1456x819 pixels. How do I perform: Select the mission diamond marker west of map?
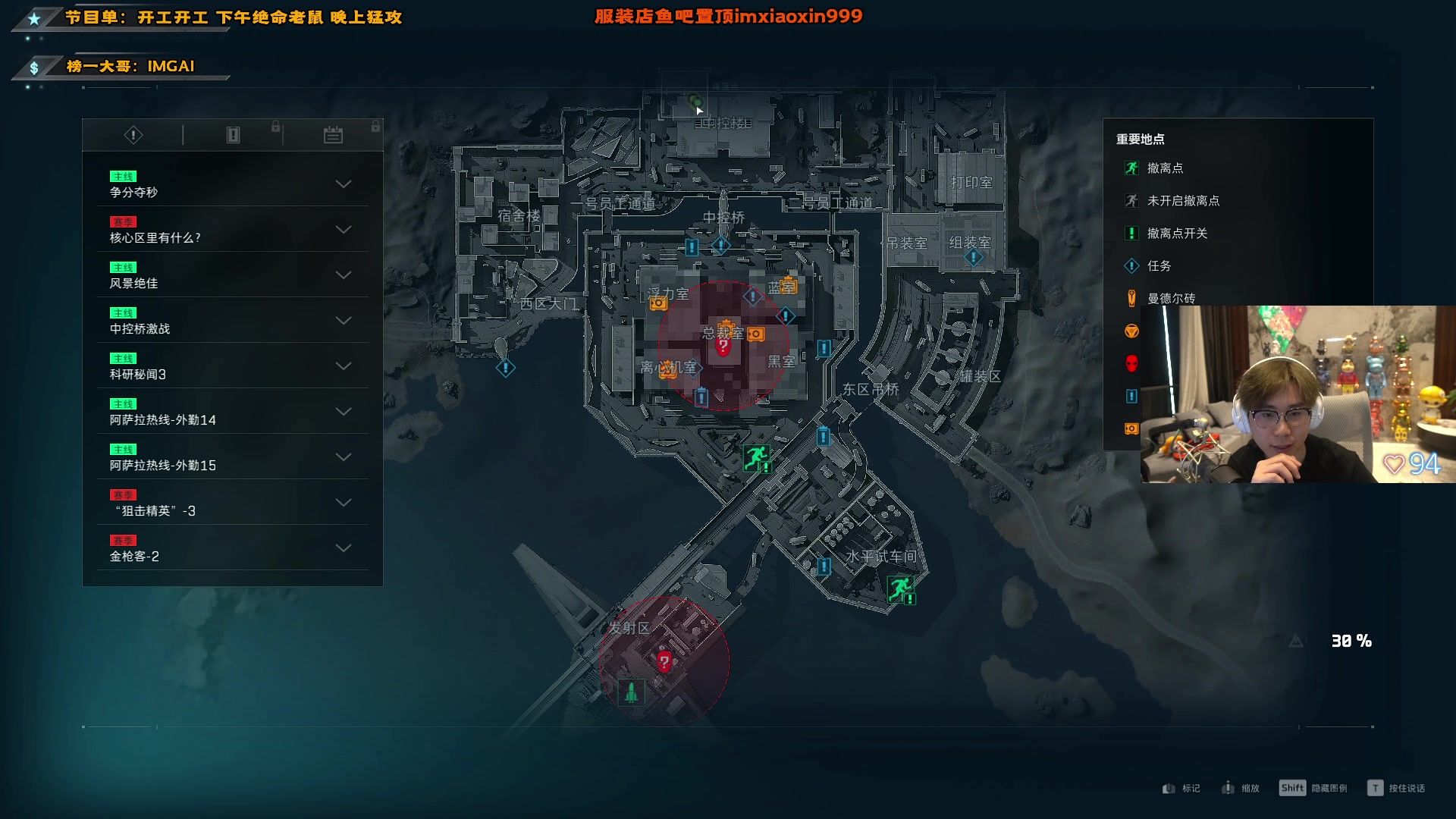(506, 368)
